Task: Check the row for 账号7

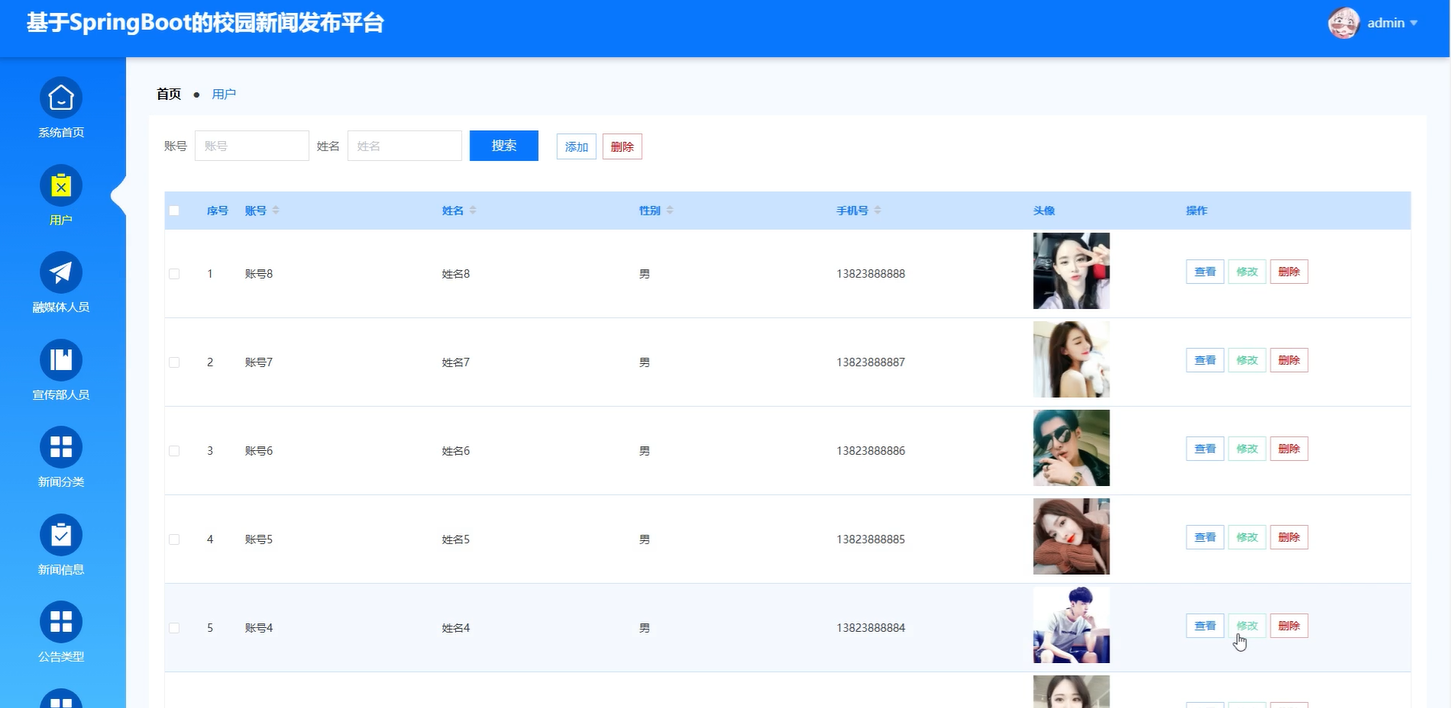Action: [x=174, y=362]
